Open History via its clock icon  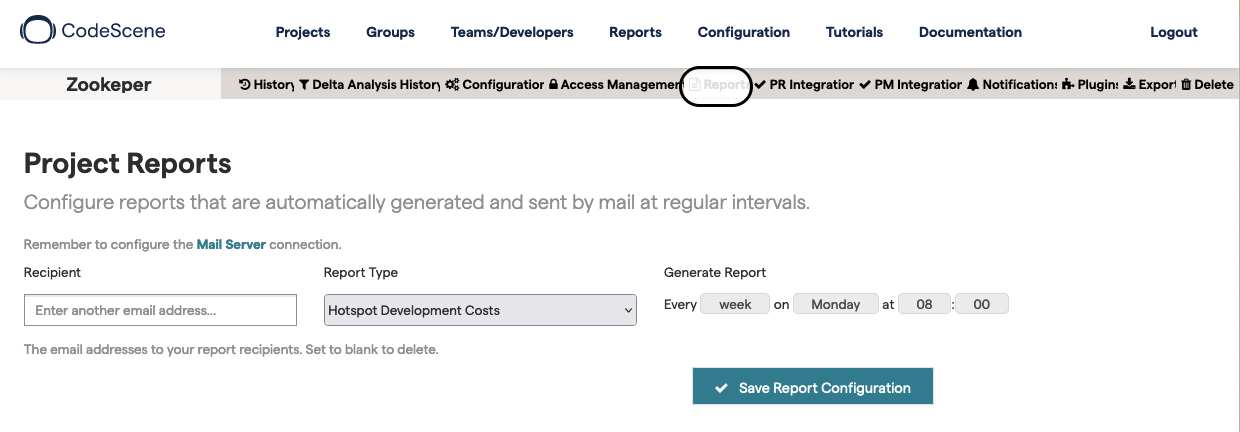(x=245, y=85)
